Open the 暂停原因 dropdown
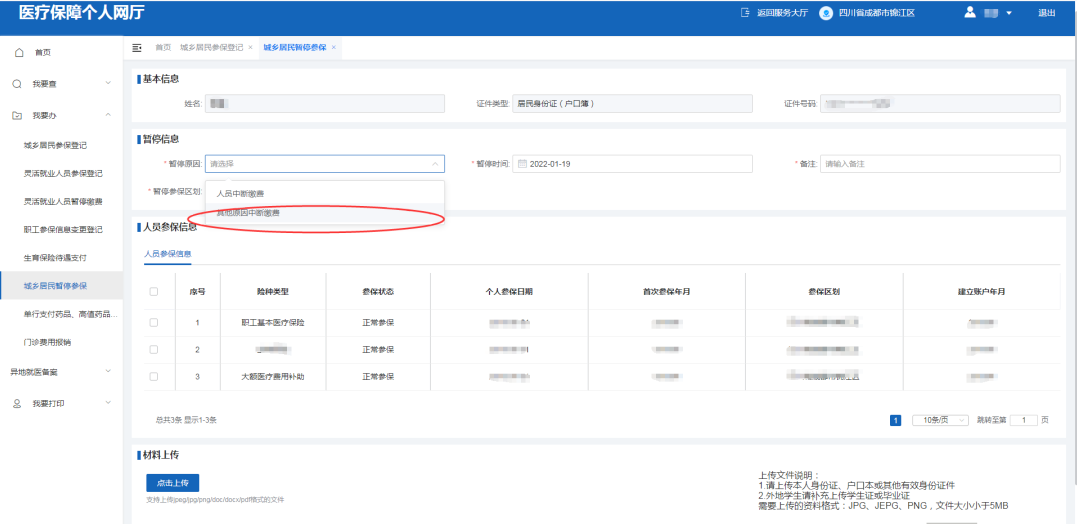Screen dimensions: 1077x524 (x=325, y=164)
